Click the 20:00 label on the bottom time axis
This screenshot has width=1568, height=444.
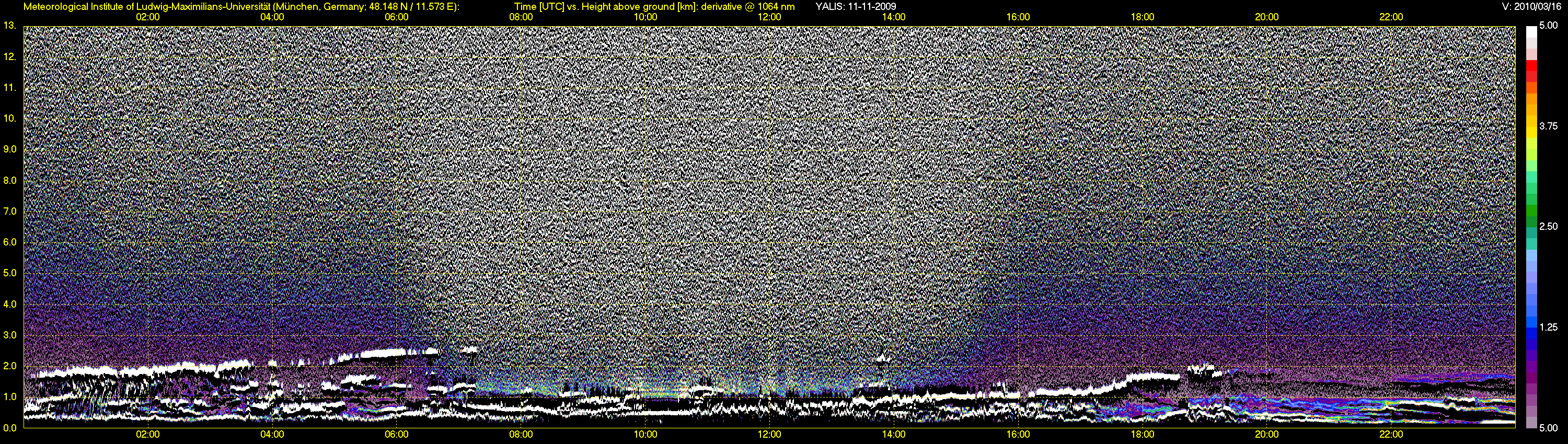[1267, 434]
